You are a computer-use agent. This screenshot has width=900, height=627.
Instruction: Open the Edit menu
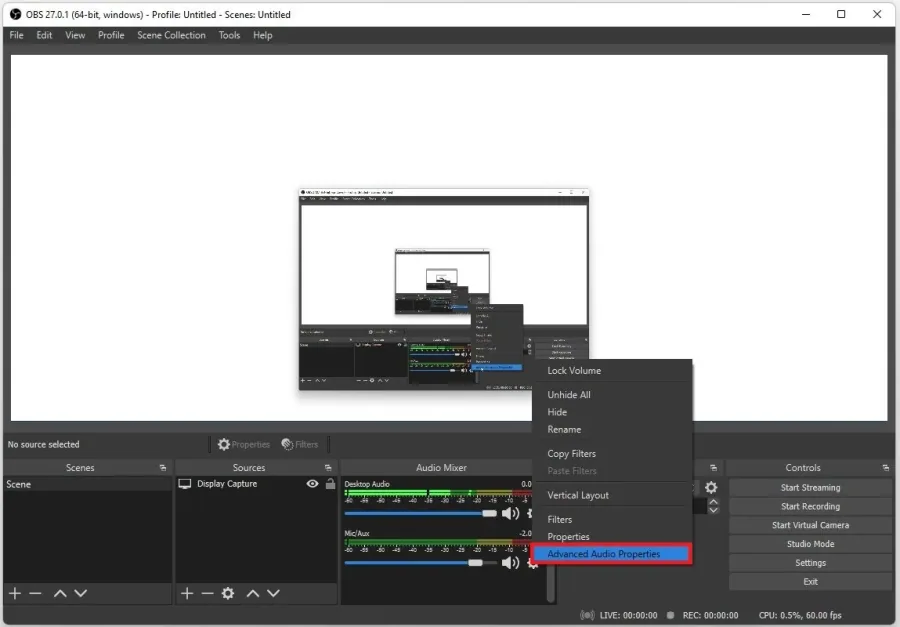pos(44,35)
